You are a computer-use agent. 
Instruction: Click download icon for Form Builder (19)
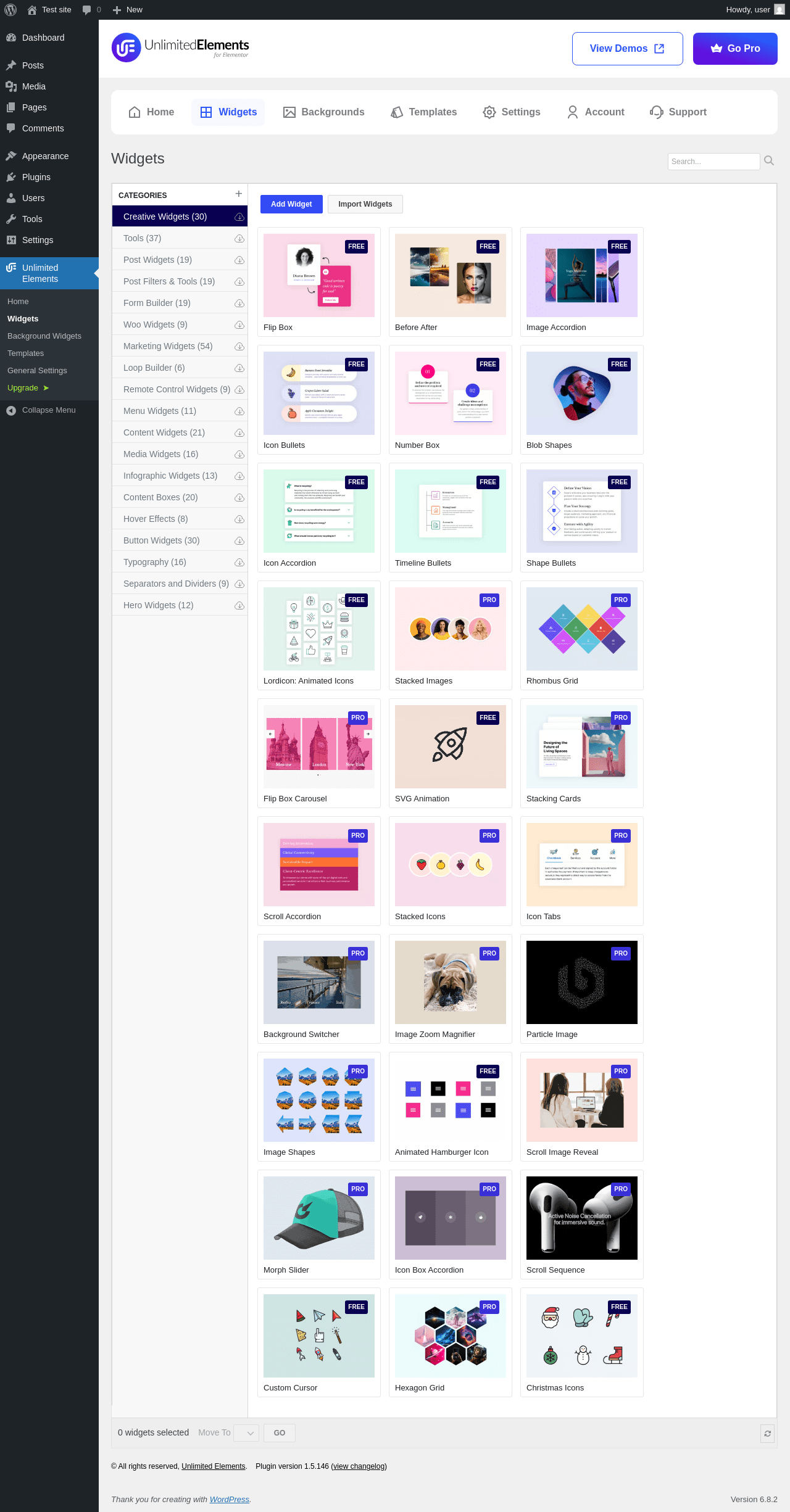[x=239, y=304]
